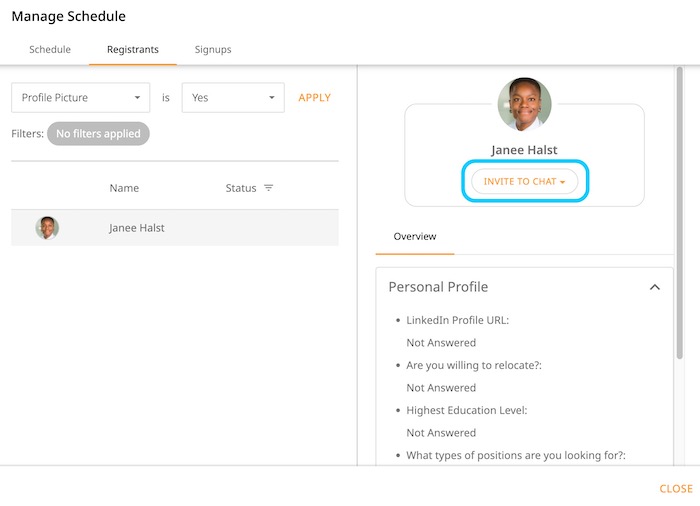The height and width of the screenshot is (506, 700).
Task: Open the Overview tab in profile panel
Action: (x=414, y=237)
